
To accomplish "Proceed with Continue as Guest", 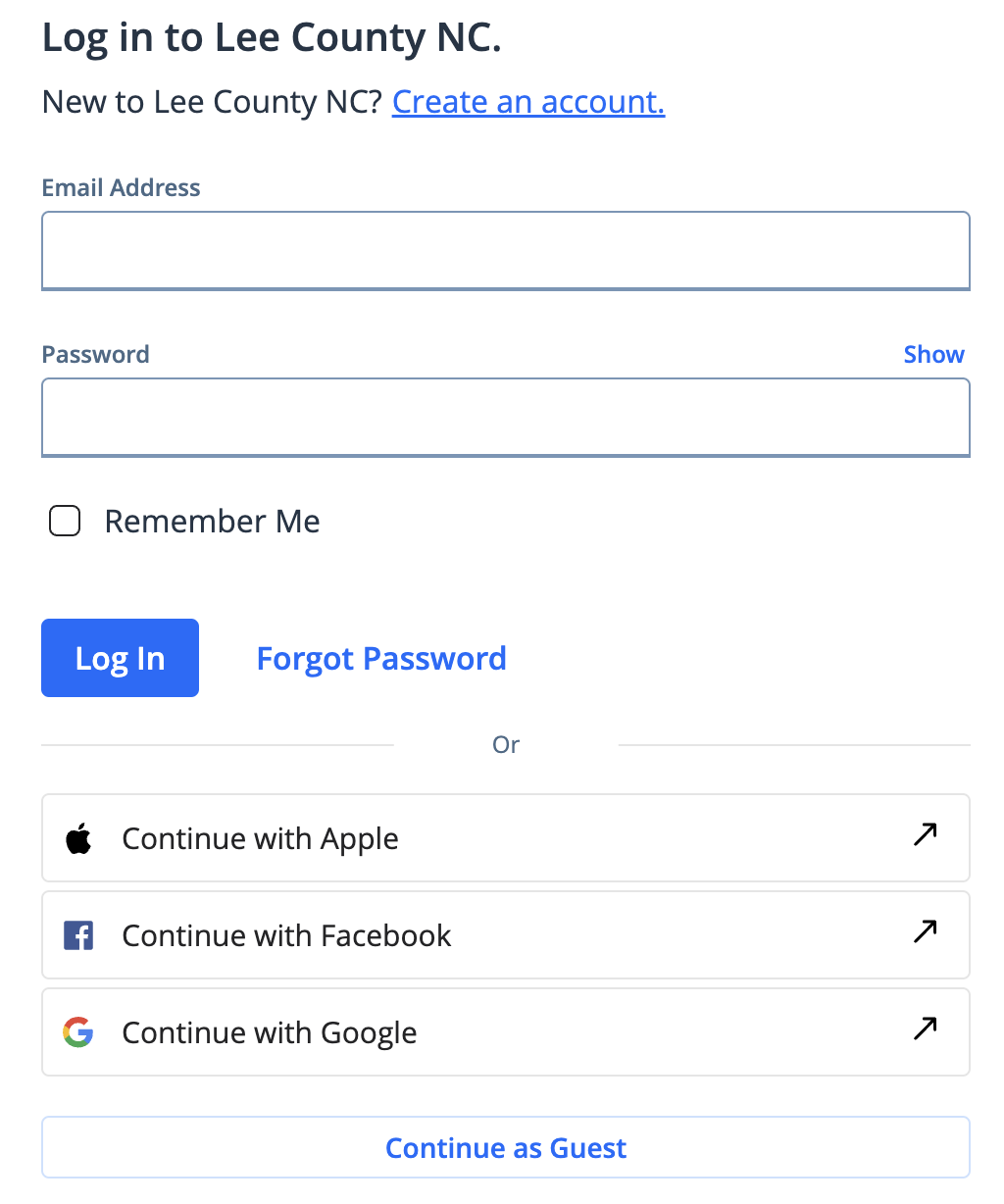I will pos(506,1148).
